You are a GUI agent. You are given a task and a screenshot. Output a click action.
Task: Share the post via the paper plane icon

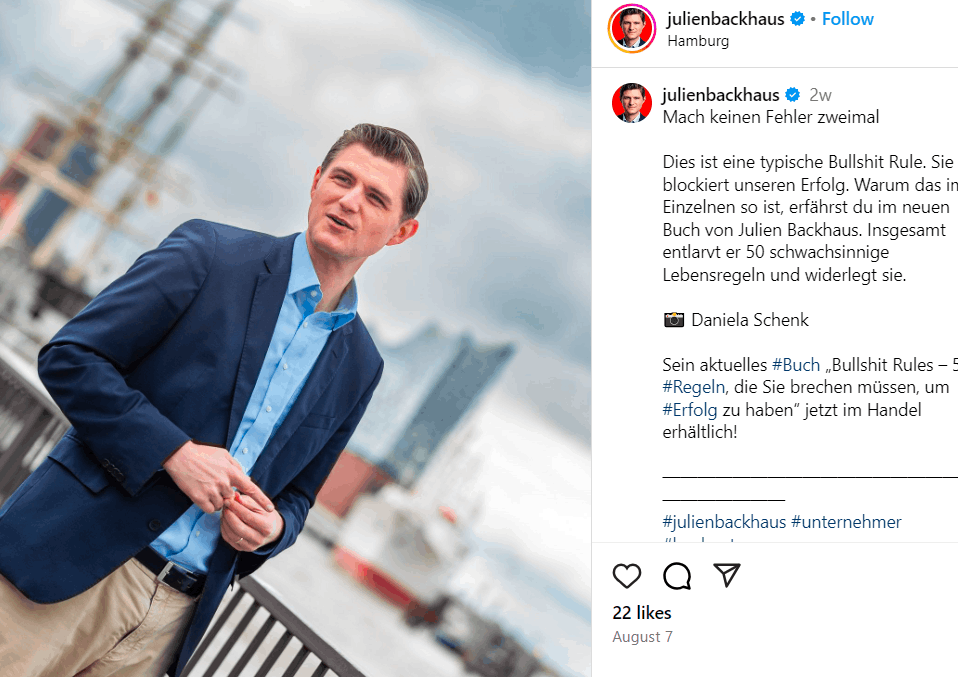pyautogui.click(x=727, y=575)
